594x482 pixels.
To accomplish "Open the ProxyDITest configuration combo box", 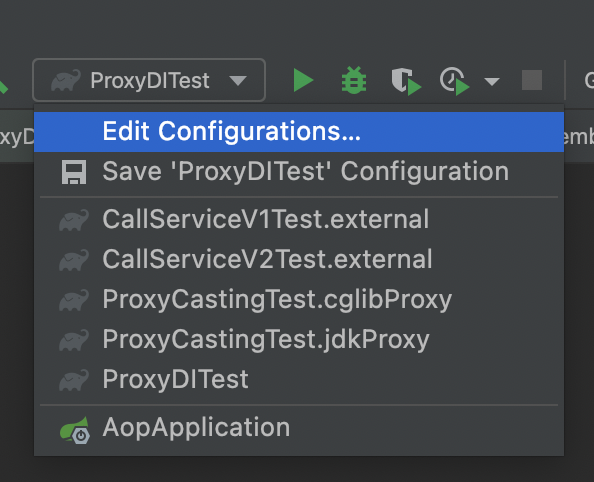I will 149,80.
